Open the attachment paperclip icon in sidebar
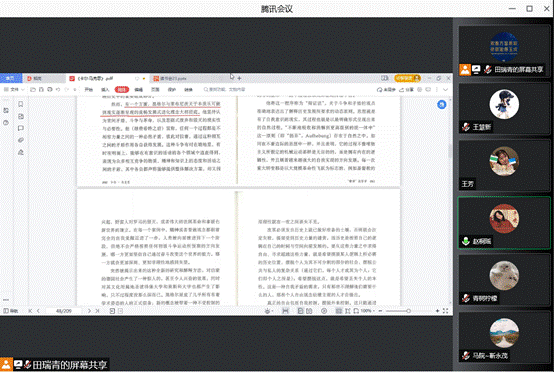The height and width of the screenshot is (372, 554). [20, 140]
